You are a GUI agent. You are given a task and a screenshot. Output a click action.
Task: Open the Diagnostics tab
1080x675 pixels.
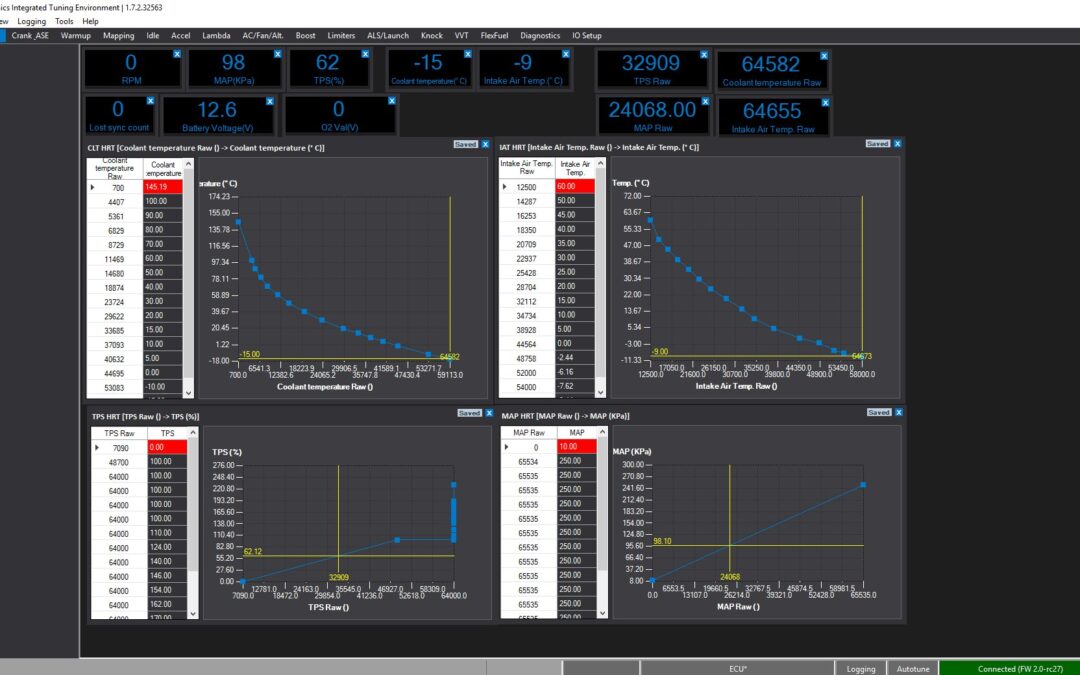pos(540,36)
